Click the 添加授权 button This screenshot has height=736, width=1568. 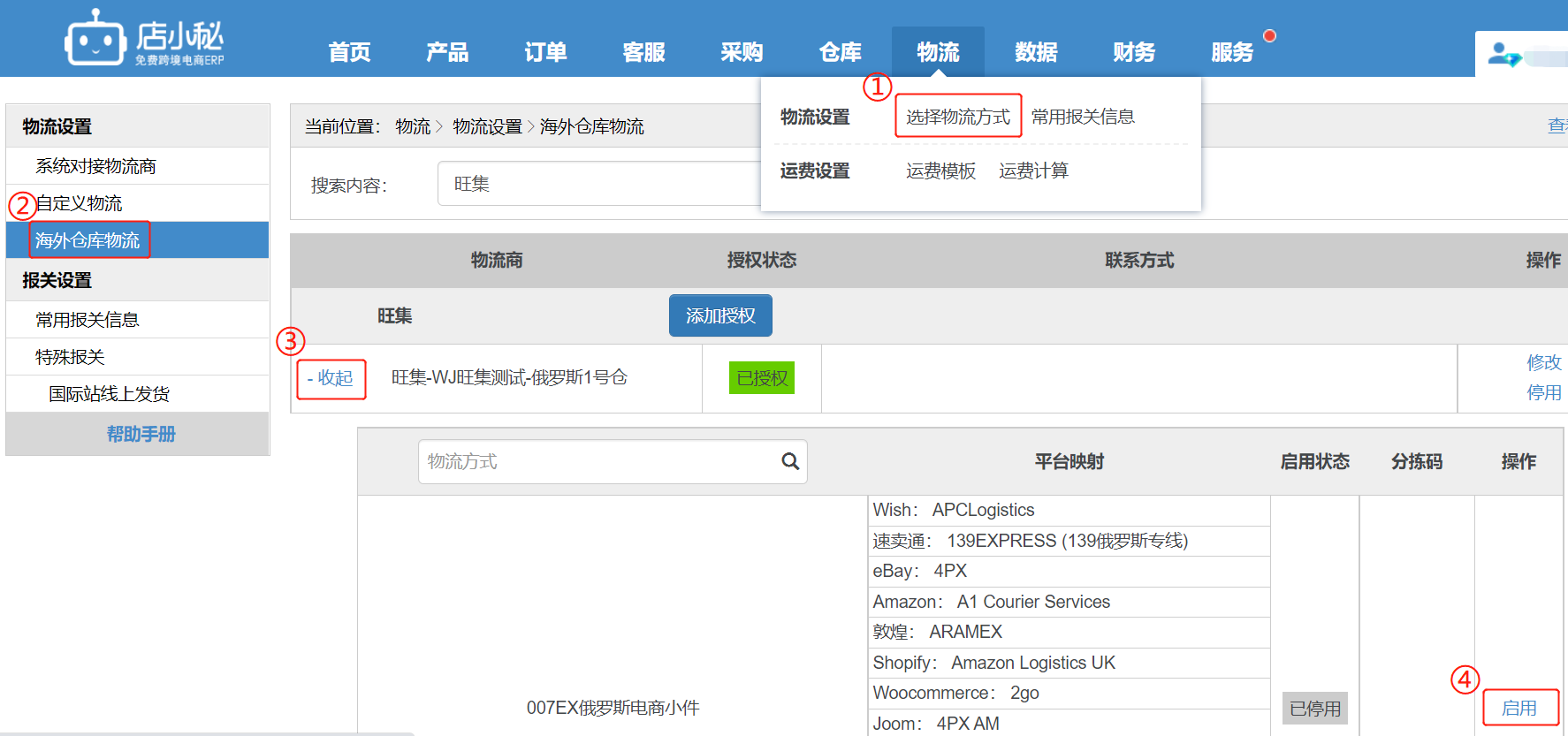(x=720, y=315)
